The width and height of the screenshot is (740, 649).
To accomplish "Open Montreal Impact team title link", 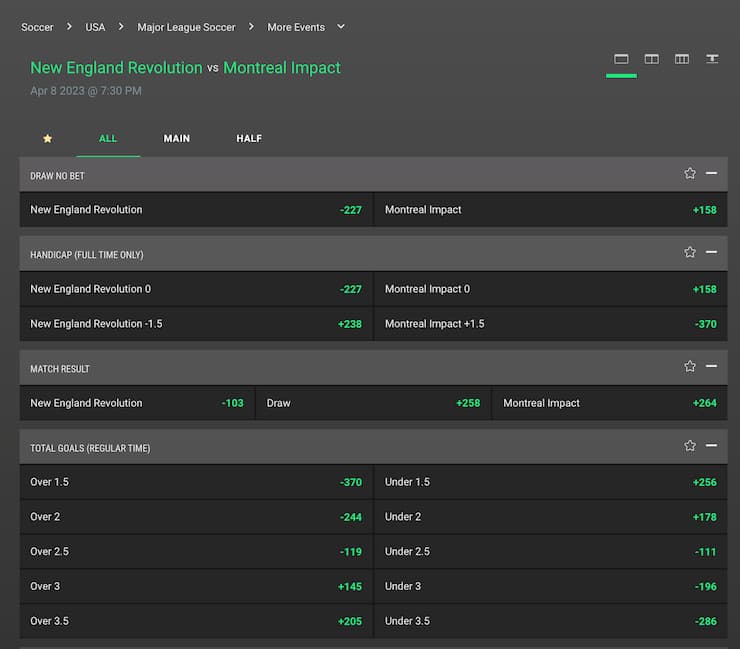I will (282, 67).
